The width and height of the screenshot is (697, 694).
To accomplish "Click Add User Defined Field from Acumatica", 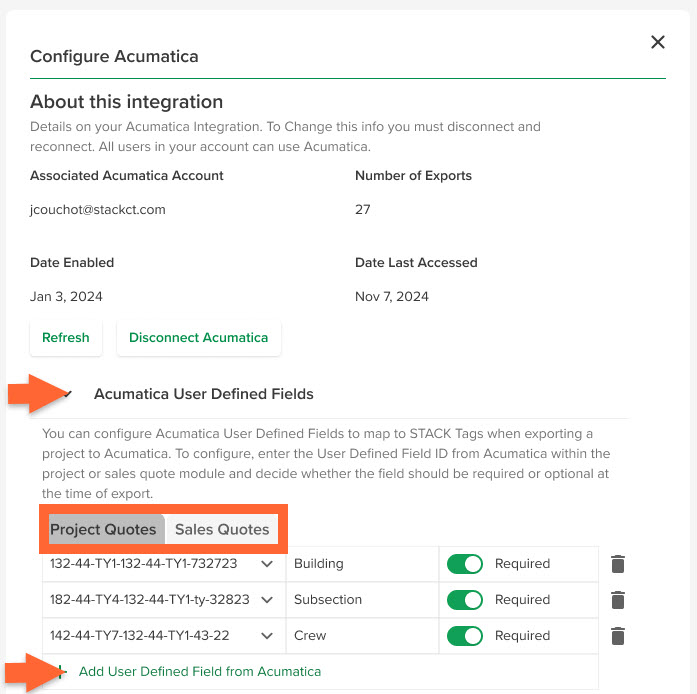I will (200, 671).
